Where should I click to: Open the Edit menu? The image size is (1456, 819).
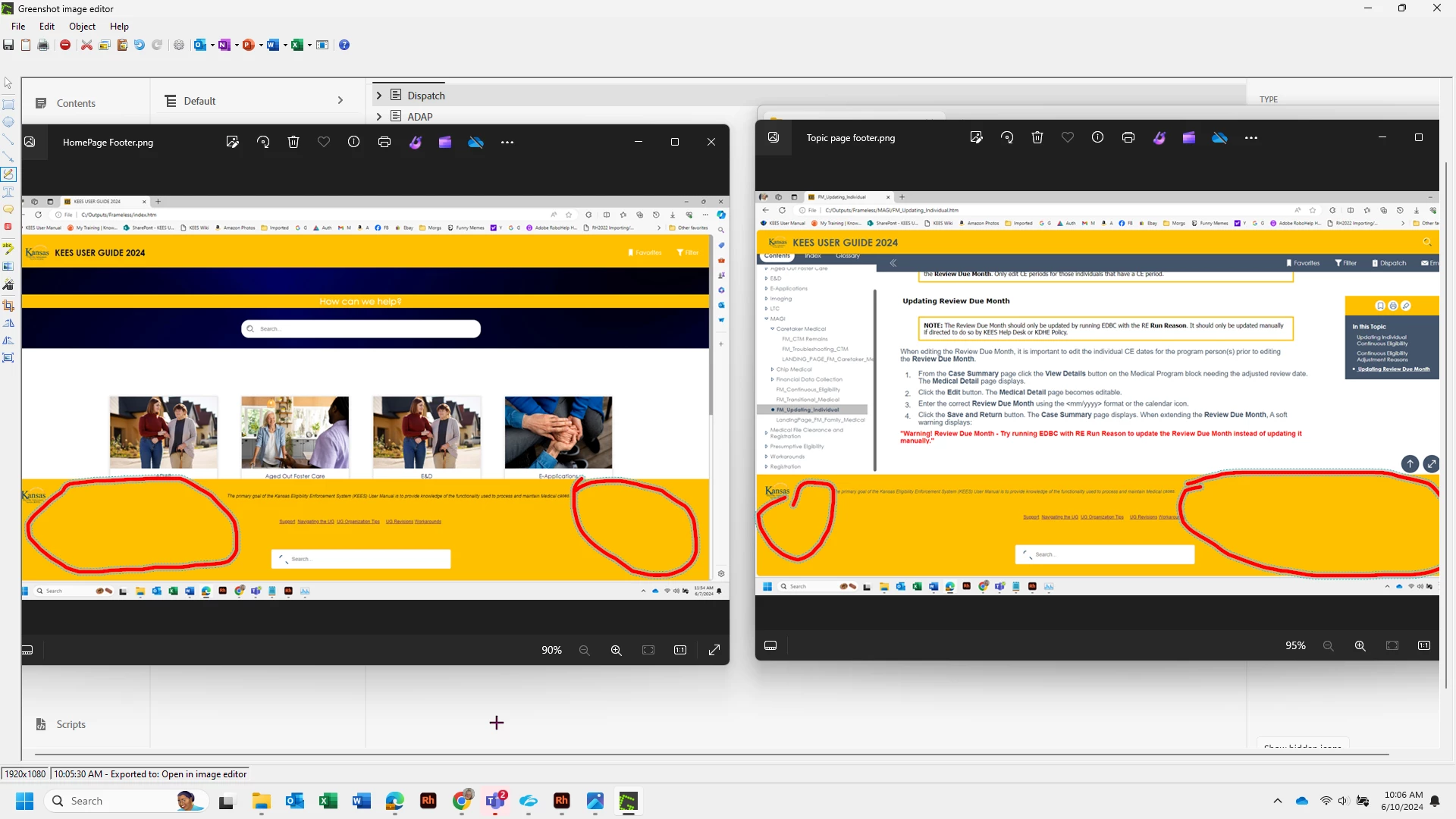tap(47, 26)
